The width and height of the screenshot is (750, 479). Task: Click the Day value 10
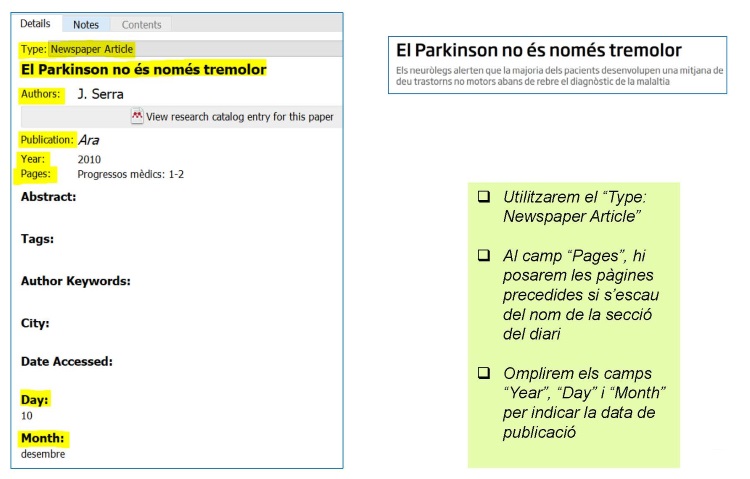[28, 415]
